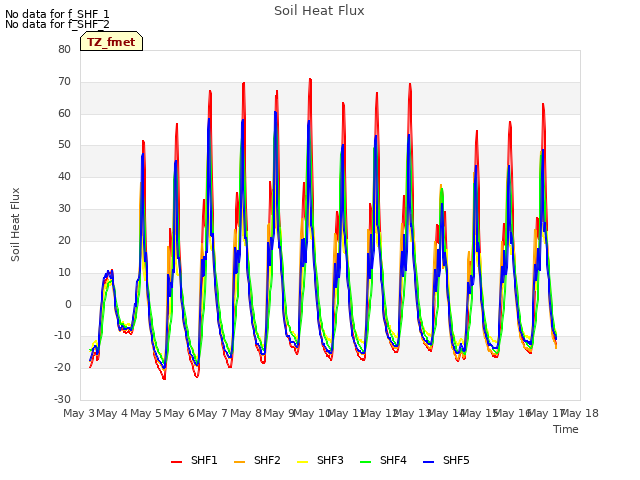Click the y-axis tick label 80
This screenshot has width=640, height=480.
point(64,49)
